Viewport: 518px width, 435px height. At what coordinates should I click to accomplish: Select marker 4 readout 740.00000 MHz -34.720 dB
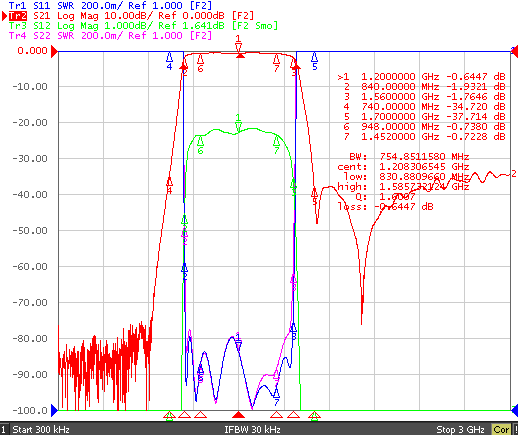point(425,107)
